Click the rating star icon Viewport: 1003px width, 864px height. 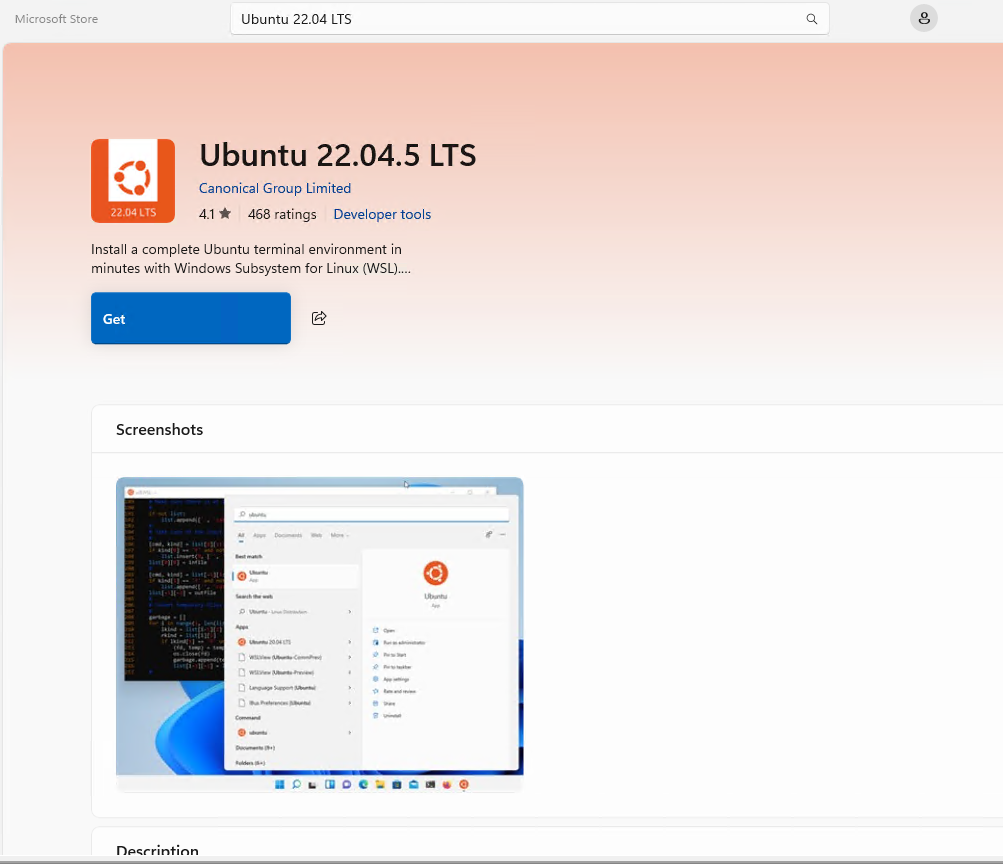click(x=225, y=214)
